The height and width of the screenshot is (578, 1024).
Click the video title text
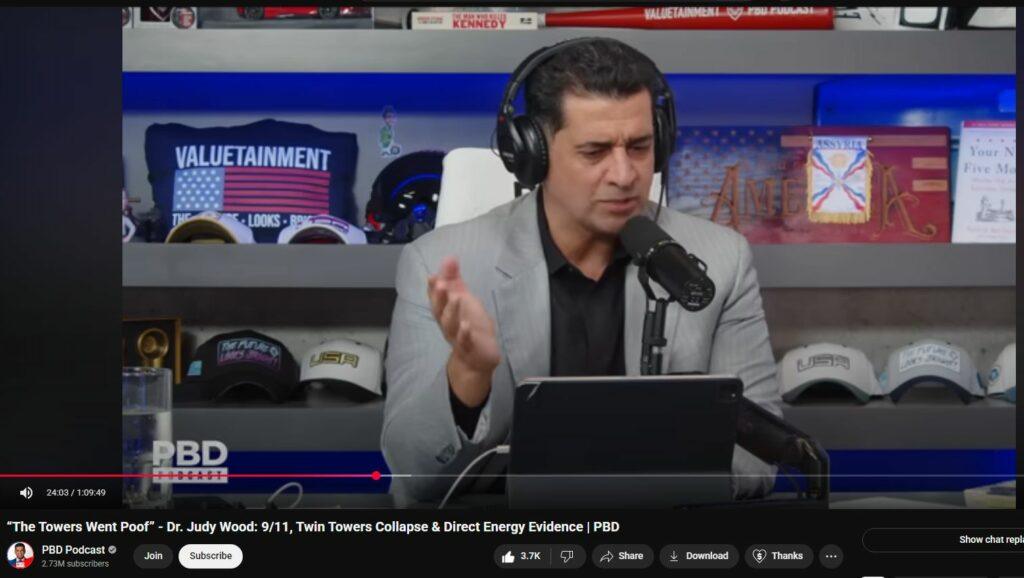pos(312,526)
